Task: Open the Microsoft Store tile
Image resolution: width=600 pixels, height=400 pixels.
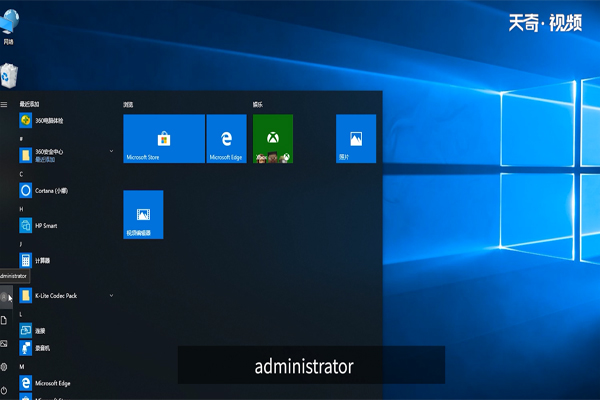Action: pyautogui.click(x=164, y=139)
